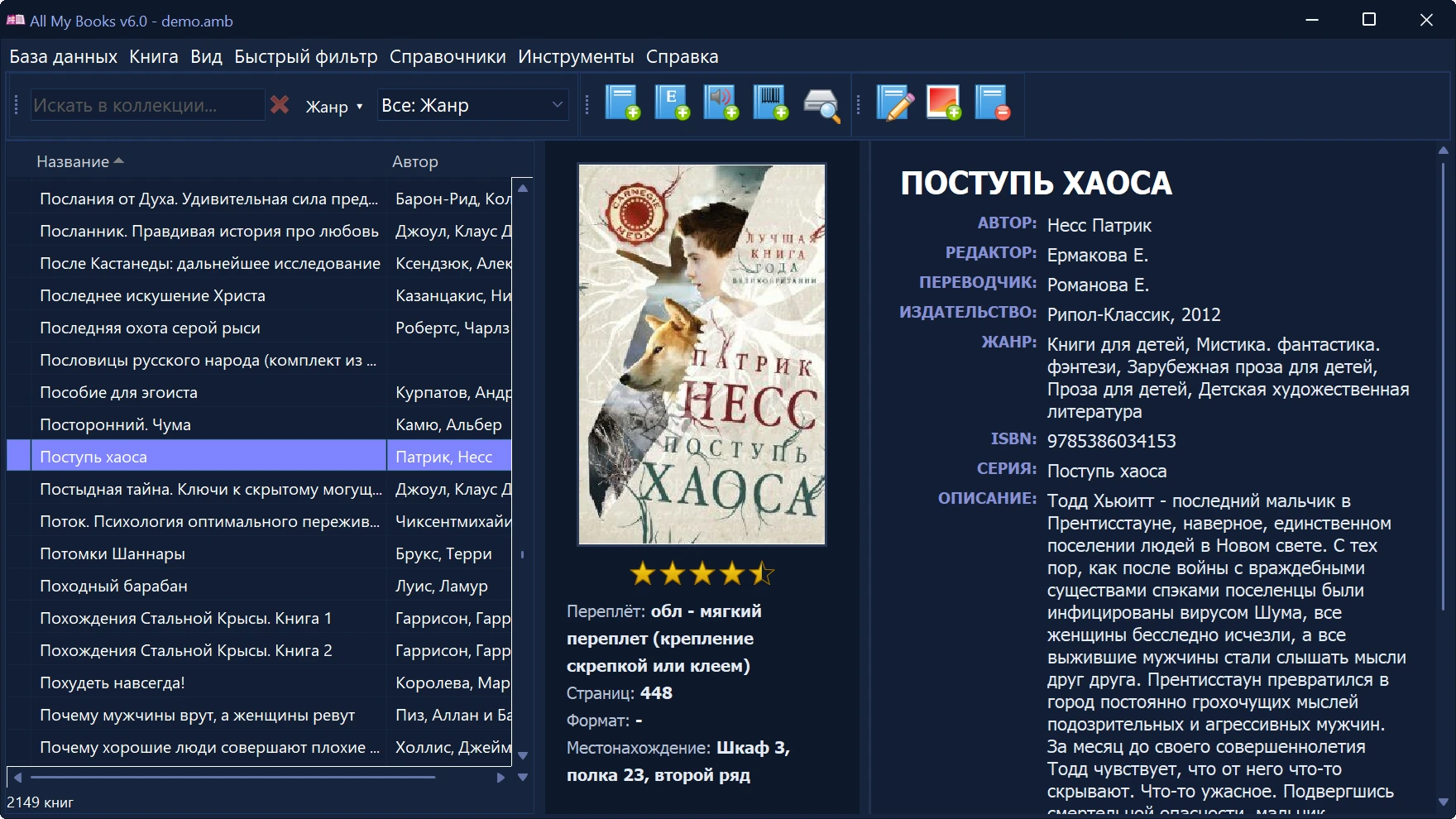Click the star rating under the cover
1456x819 pixels.
pyautogui.click(x=702, y=573)
